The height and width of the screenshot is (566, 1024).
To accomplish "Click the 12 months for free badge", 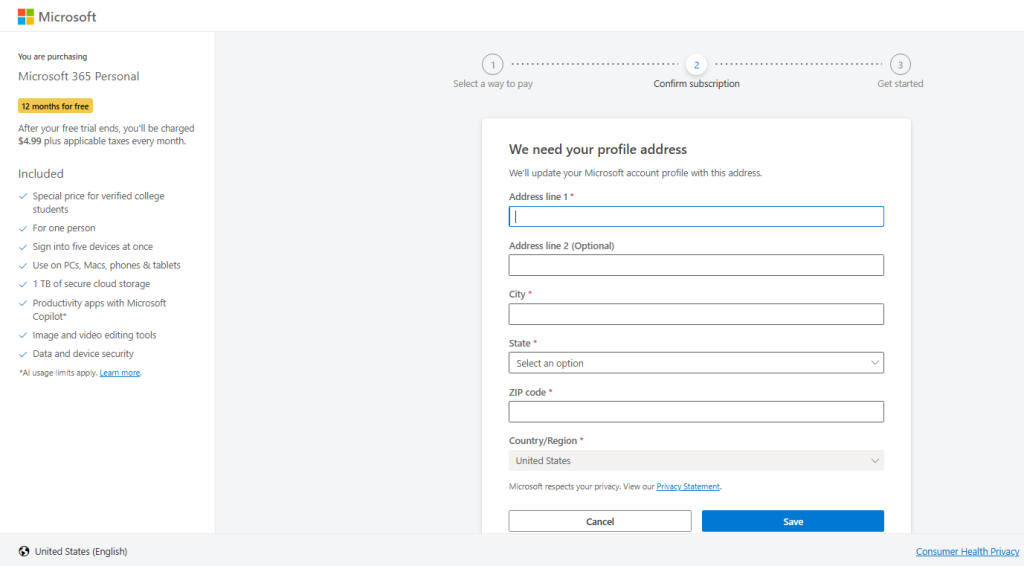I will tap(55, 106).
